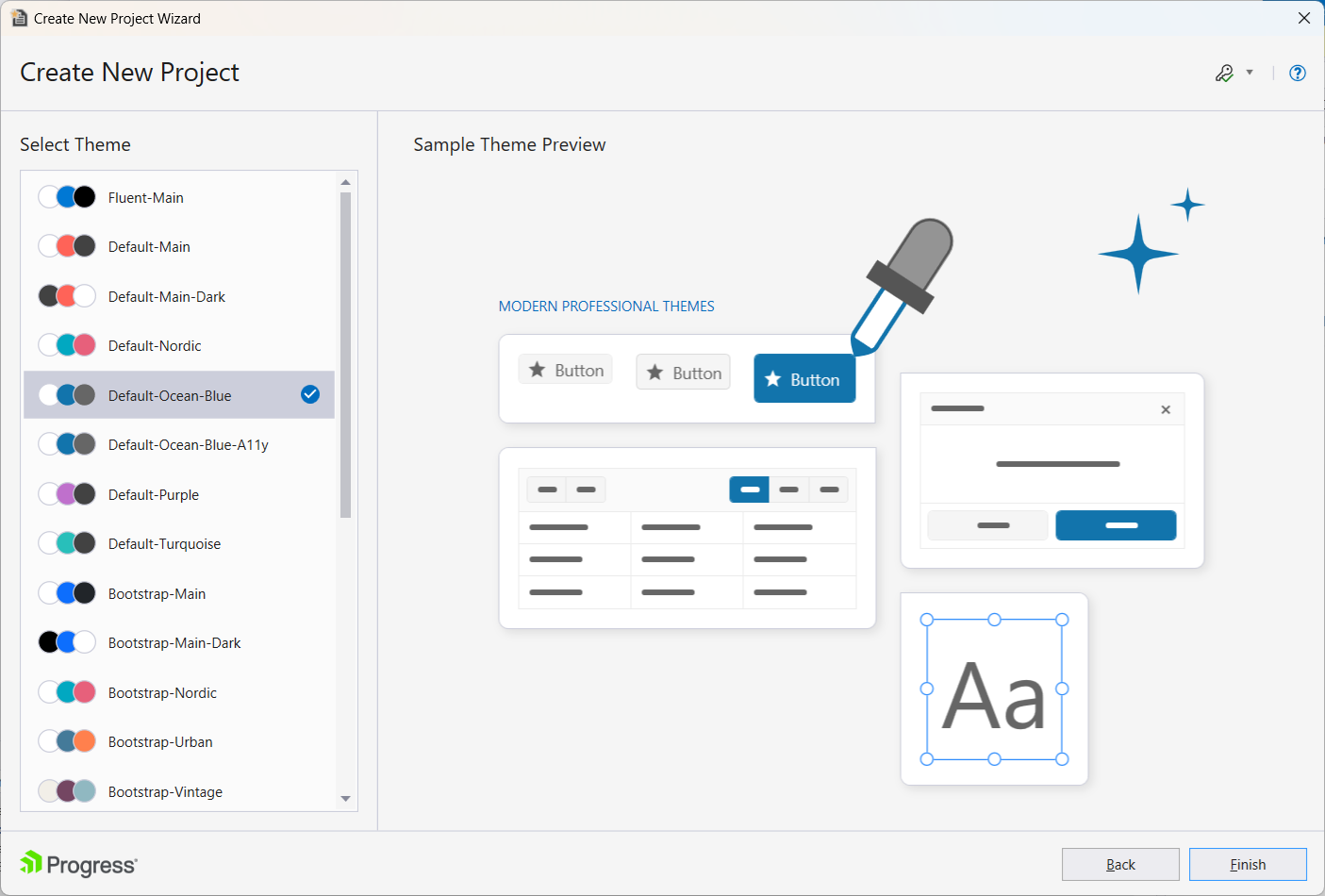Image resolution: width=1325 pixels, height=896 pixels.
Task: Open the dropdown arrow beside the theme painter icon
Action: point(1250,73)
